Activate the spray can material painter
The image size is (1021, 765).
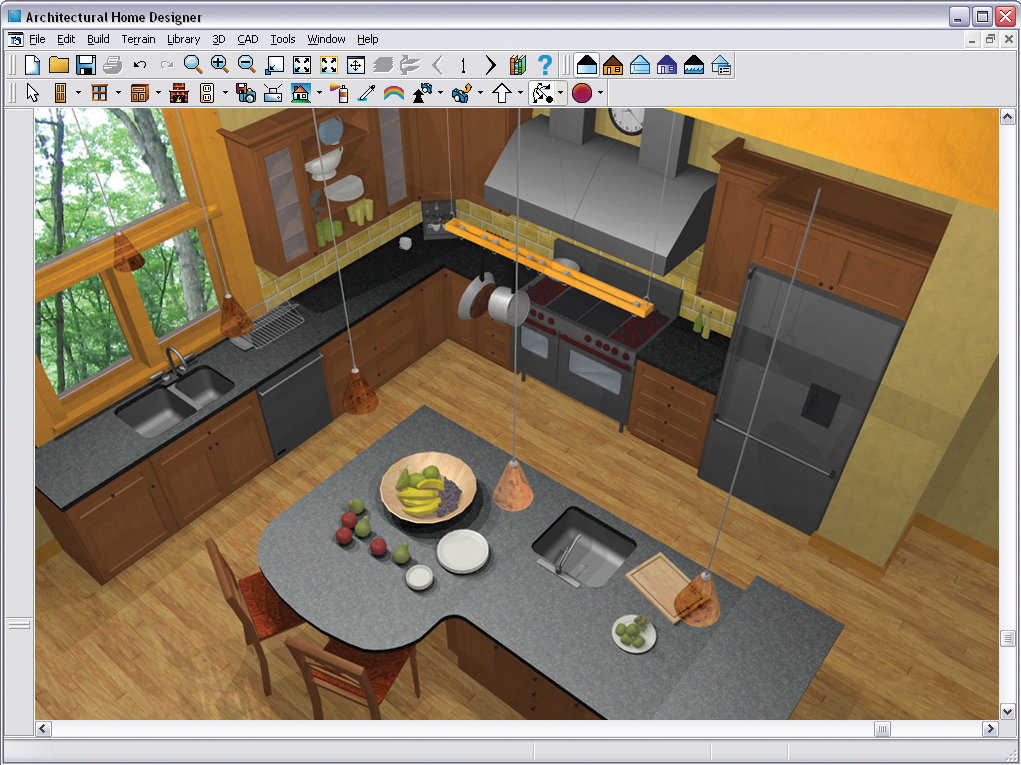340,93
